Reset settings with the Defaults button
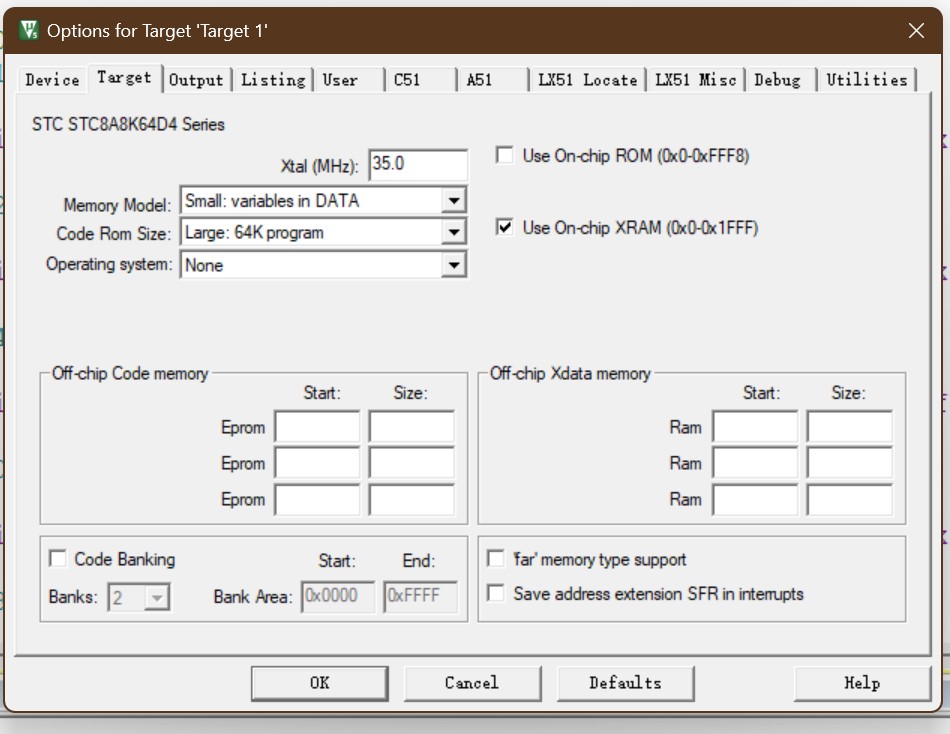950x734 pixels. point(625,683)
